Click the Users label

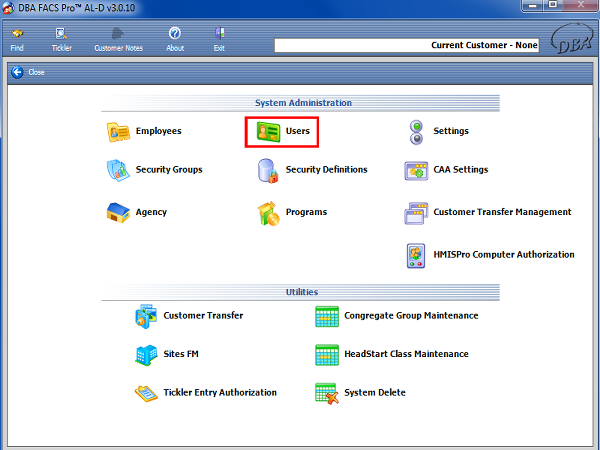(297, 131)
